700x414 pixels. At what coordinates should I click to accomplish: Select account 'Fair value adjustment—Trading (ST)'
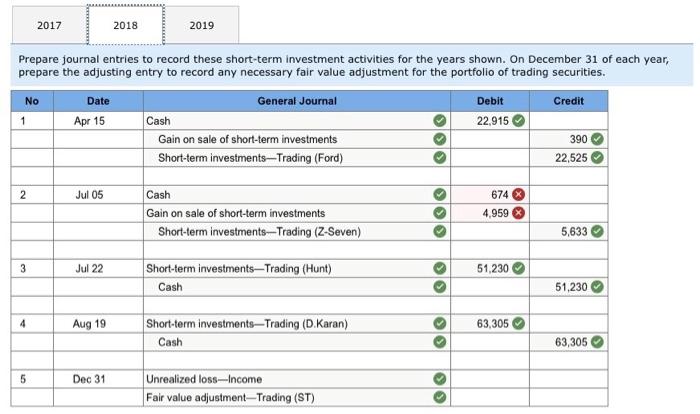click(297, 397)
